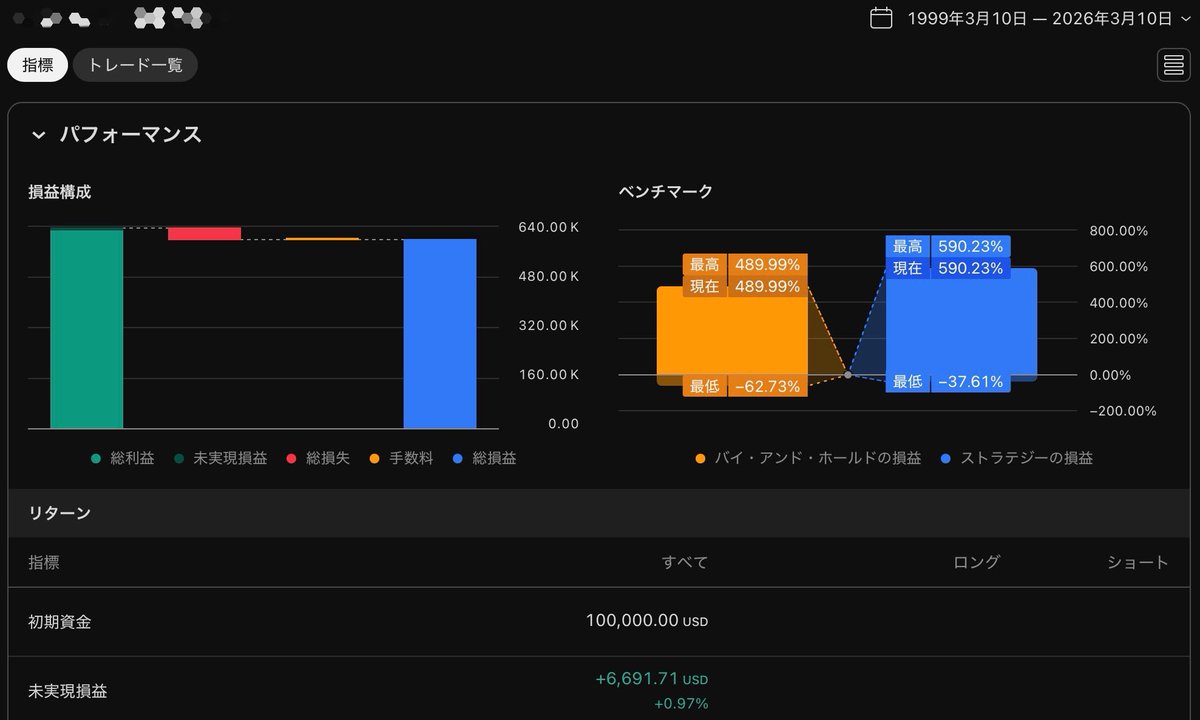Viewport: 1200px width, 720px height.
Task: Switch to the 指標 tab
Action: pos(38,65)
